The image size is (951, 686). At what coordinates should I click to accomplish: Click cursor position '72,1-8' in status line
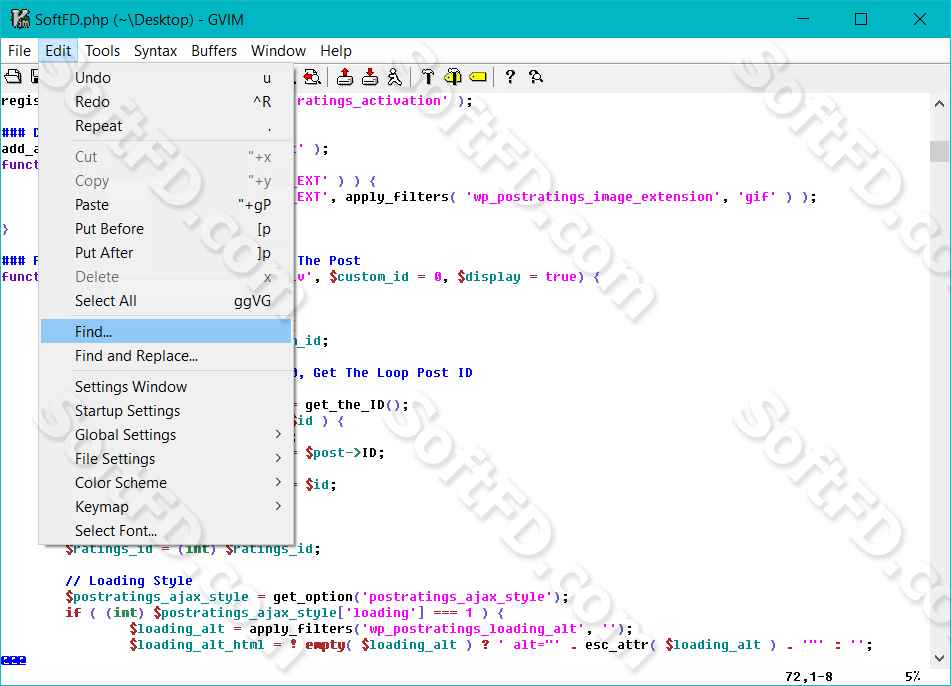[808, 676]
